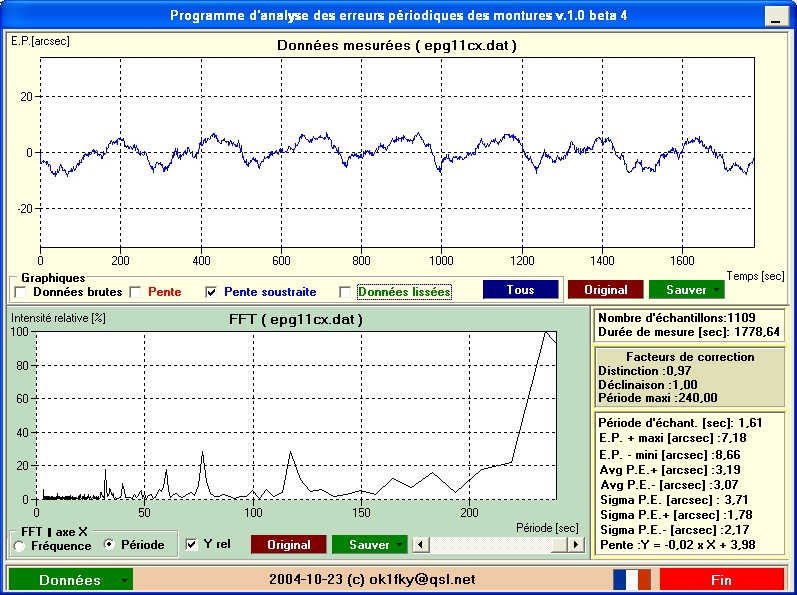The width and height of the screenshot is (797, 595).
Task: Enable the Pente graph checkbox
Action: coord(135,292)
